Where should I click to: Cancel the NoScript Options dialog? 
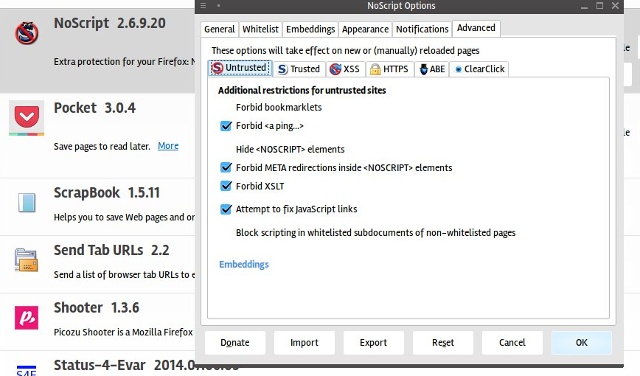click(x=512, y=343)
